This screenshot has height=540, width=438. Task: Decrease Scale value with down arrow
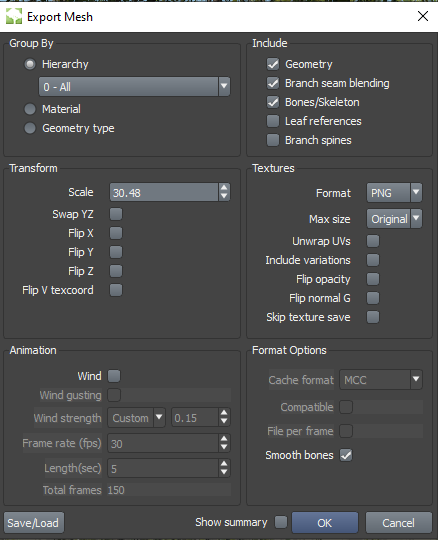pos(224,196)
